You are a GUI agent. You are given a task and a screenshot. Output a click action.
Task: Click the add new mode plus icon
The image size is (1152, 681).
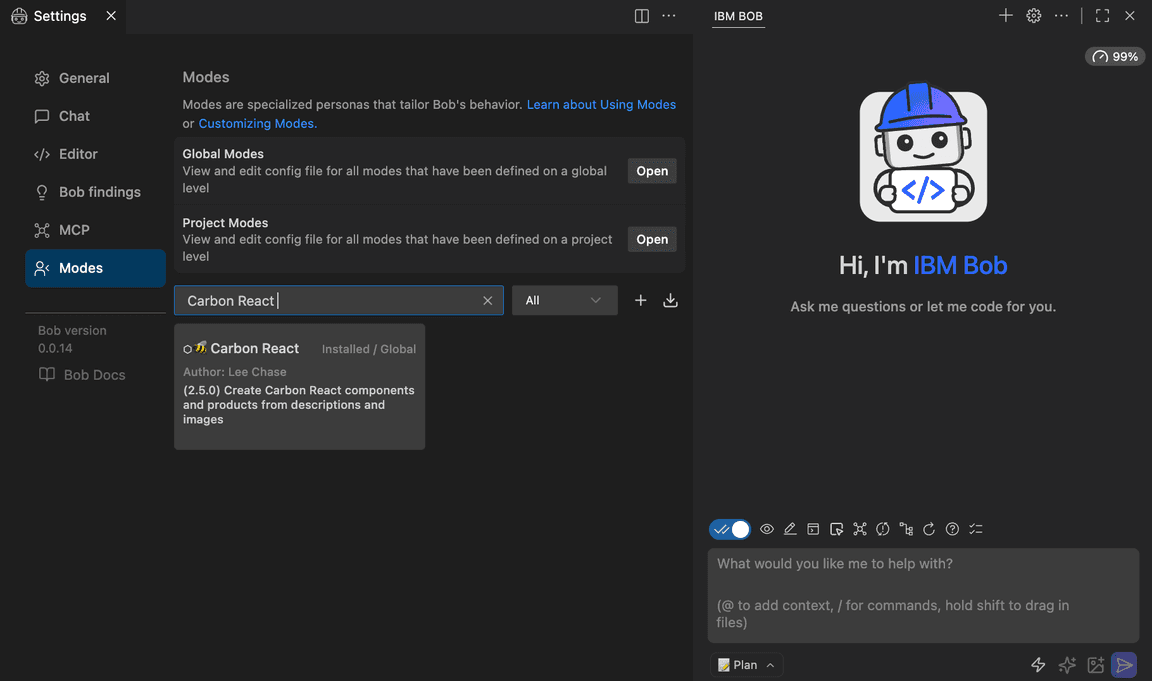click(x=640, y=299)
